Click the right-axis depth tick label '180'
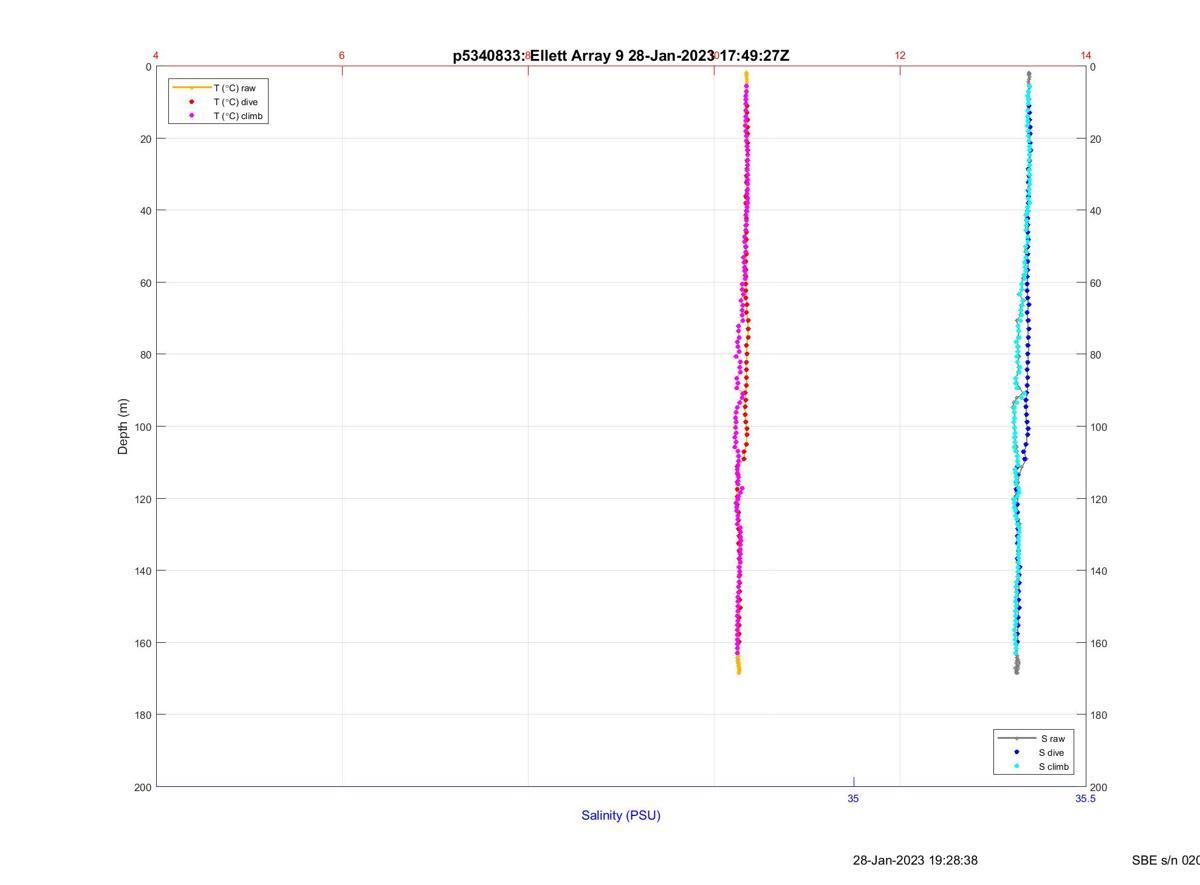 coord(1099,715)
